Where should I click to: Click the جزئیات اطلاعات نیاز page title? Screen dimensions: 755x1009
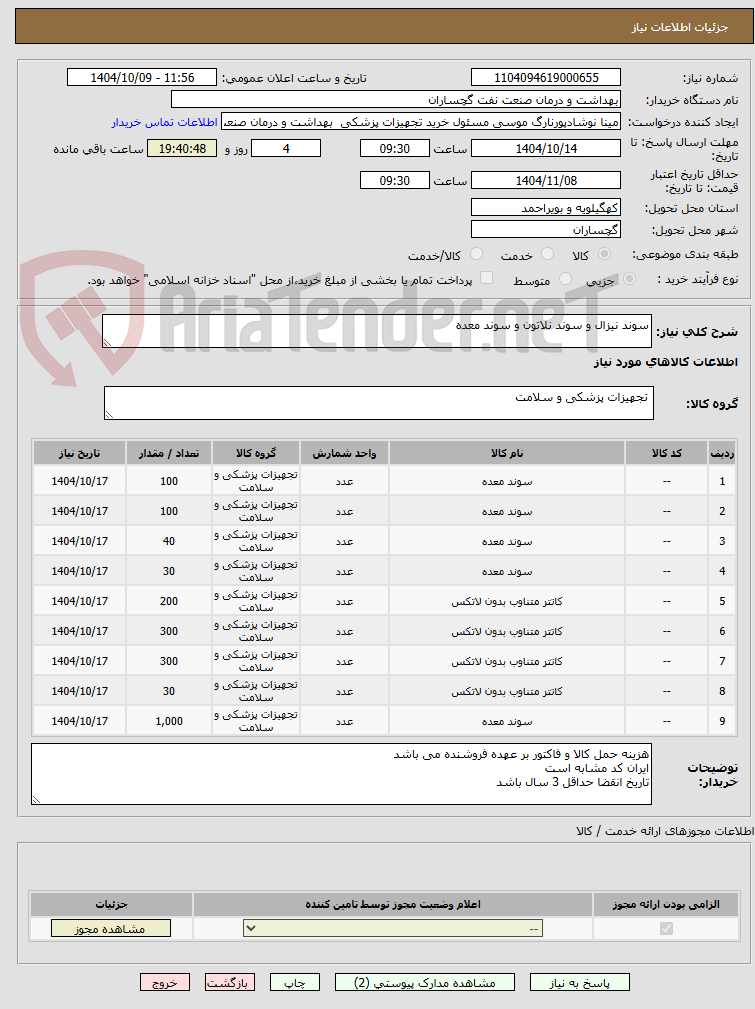680,27
